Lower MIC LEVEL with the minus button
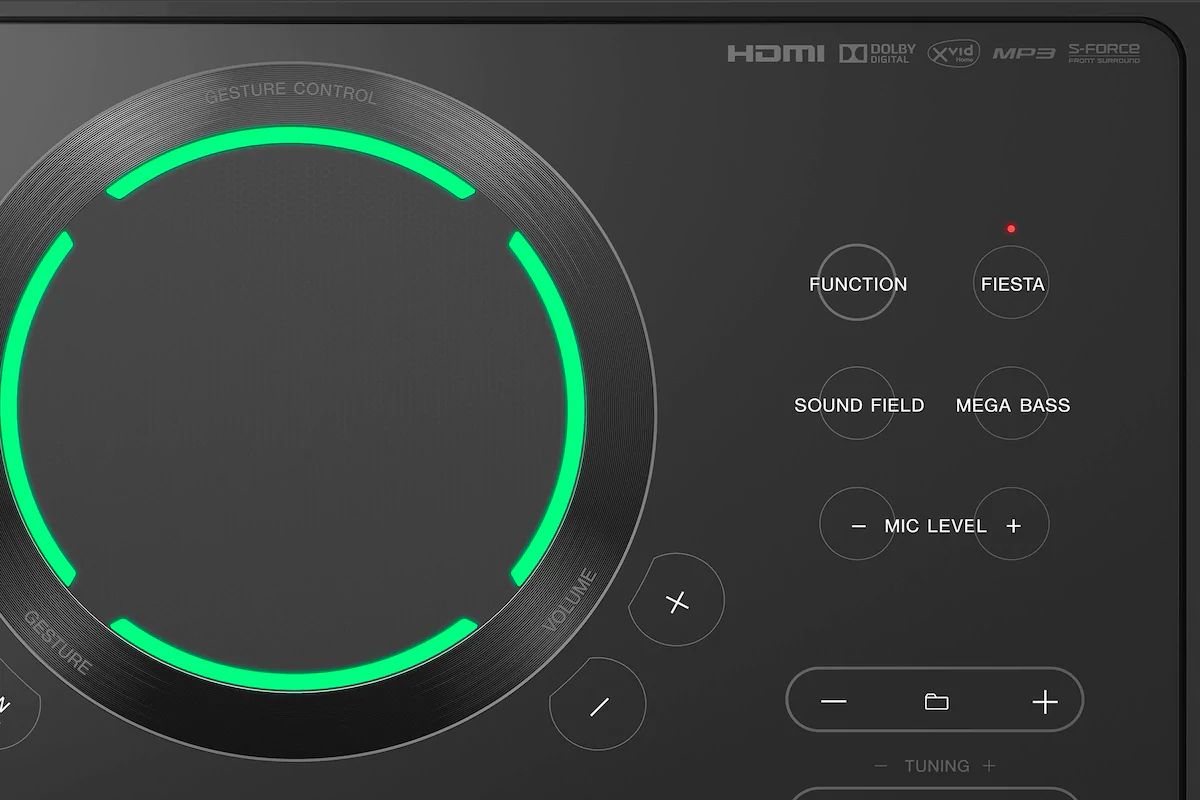This screenshot has height=800, width=1200. click(858, 525)
